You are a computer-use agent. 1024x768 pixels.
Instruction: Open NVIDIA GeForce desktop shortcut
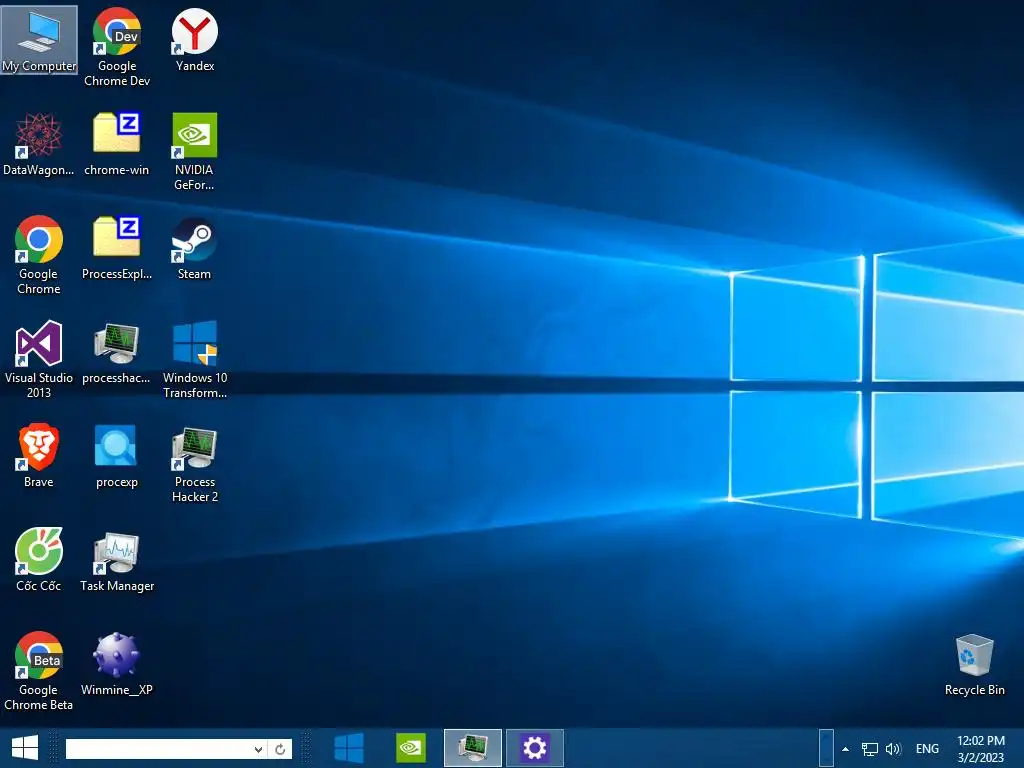point(194,151)
